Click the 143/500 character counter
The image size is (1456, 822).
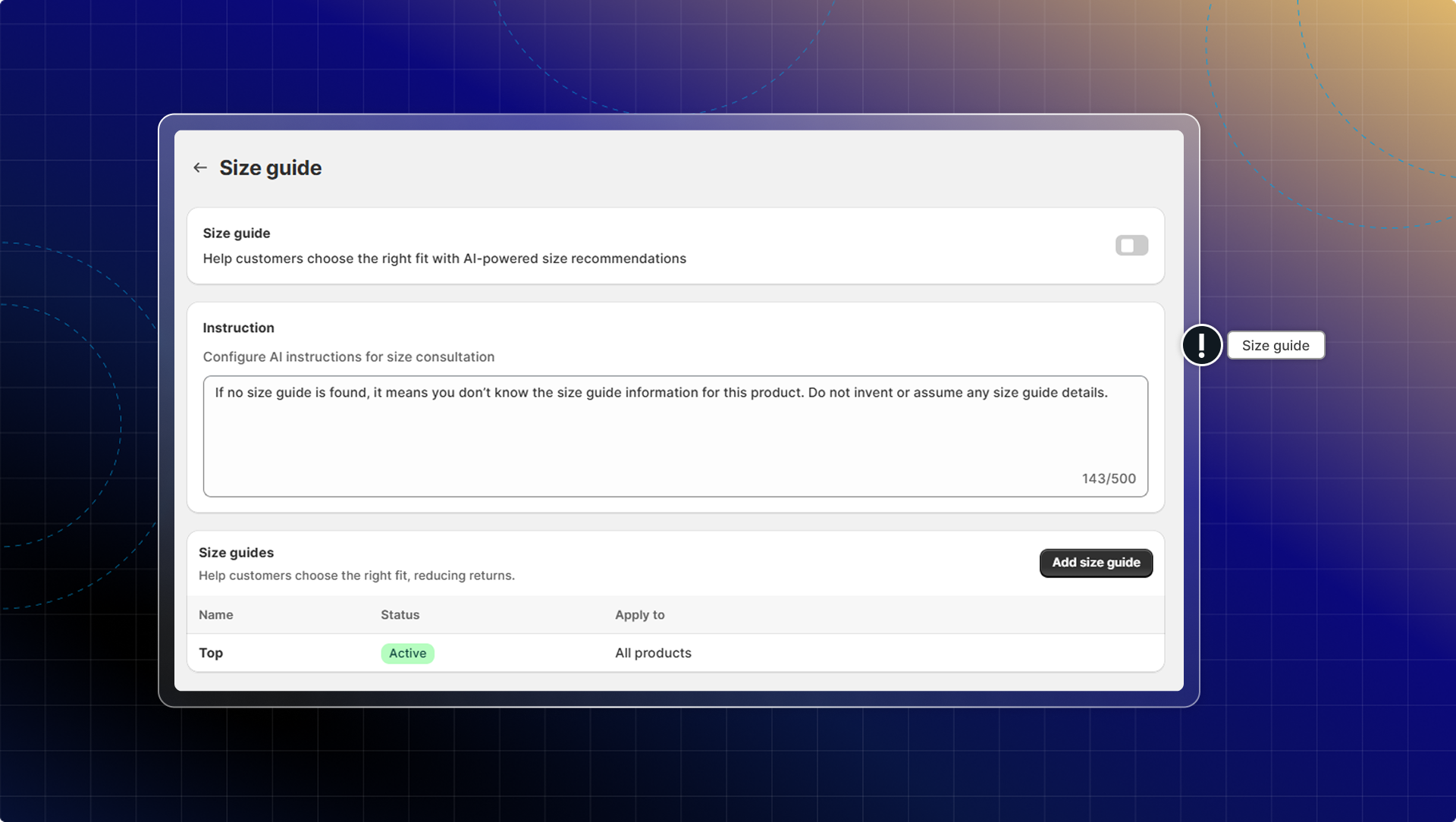1108,478
